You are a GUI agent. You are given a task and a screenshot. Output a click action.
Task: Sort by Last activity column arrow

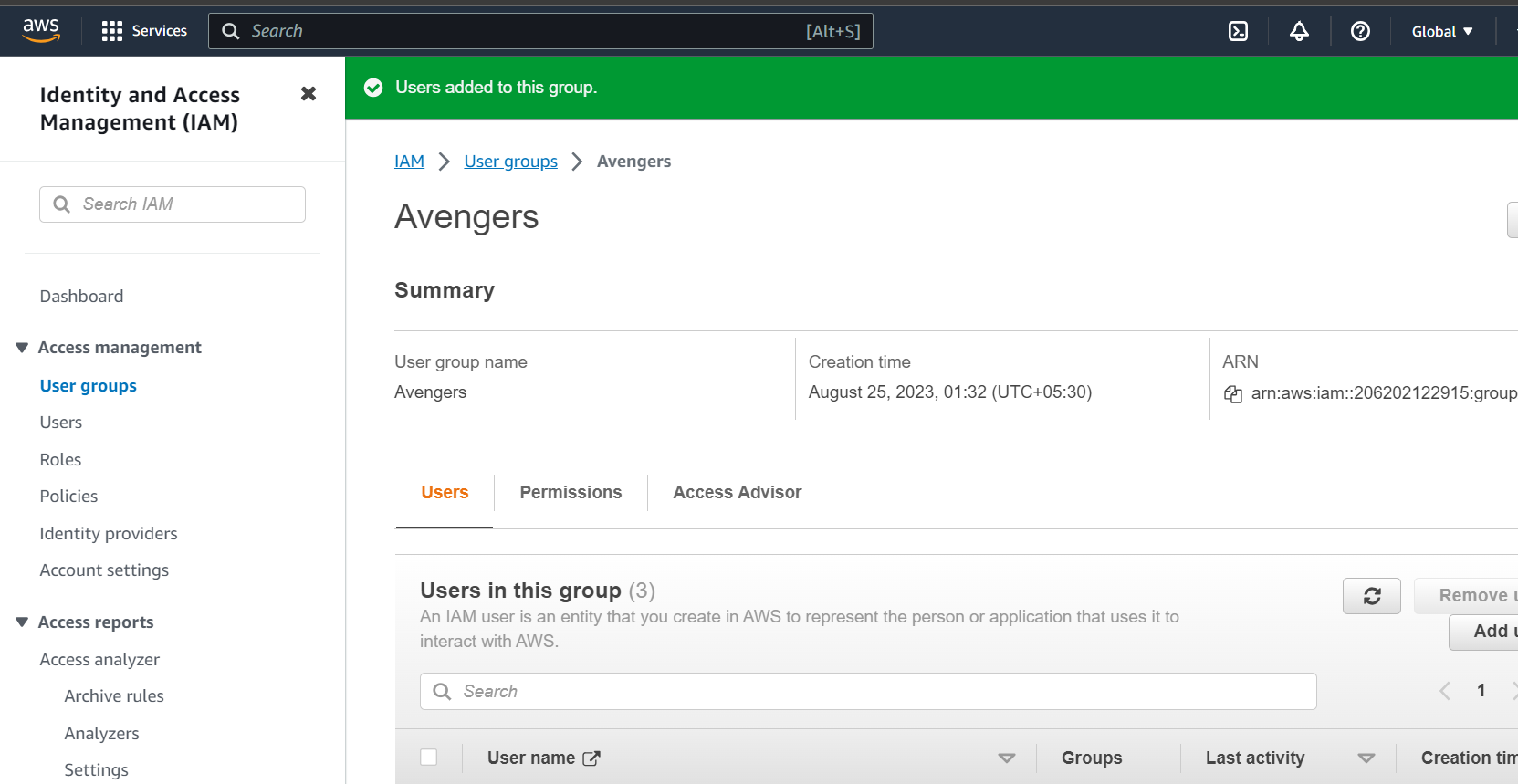coord(1366,758)
